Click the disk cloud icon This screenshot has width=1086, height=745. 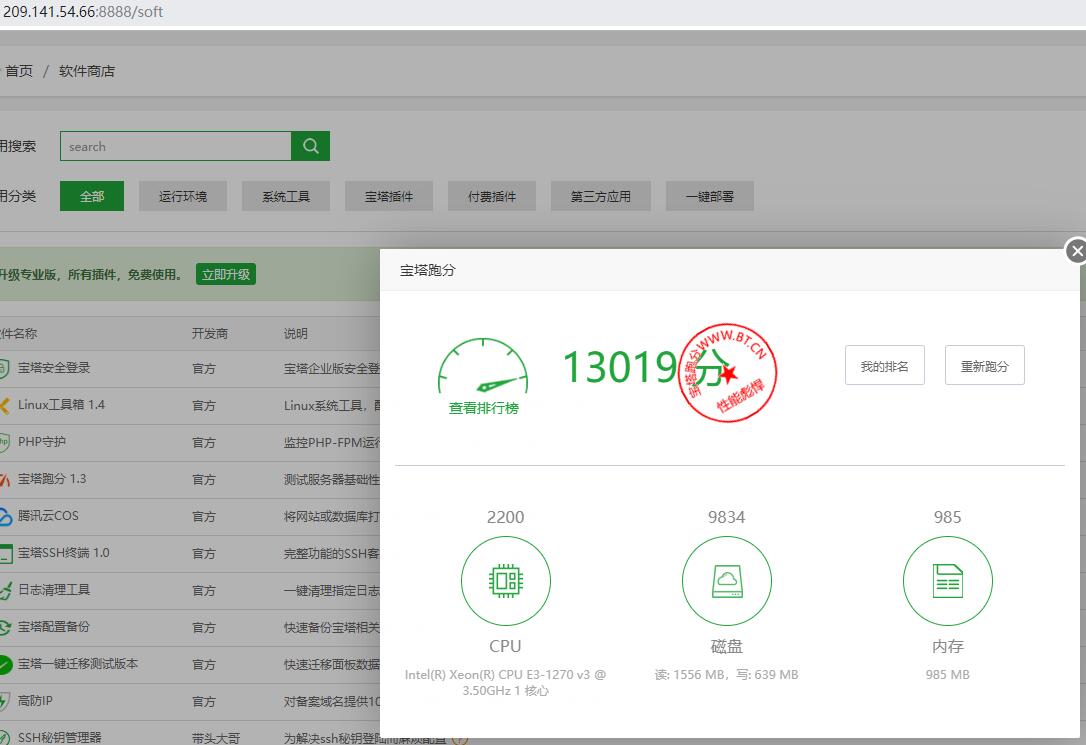[726, 581]
